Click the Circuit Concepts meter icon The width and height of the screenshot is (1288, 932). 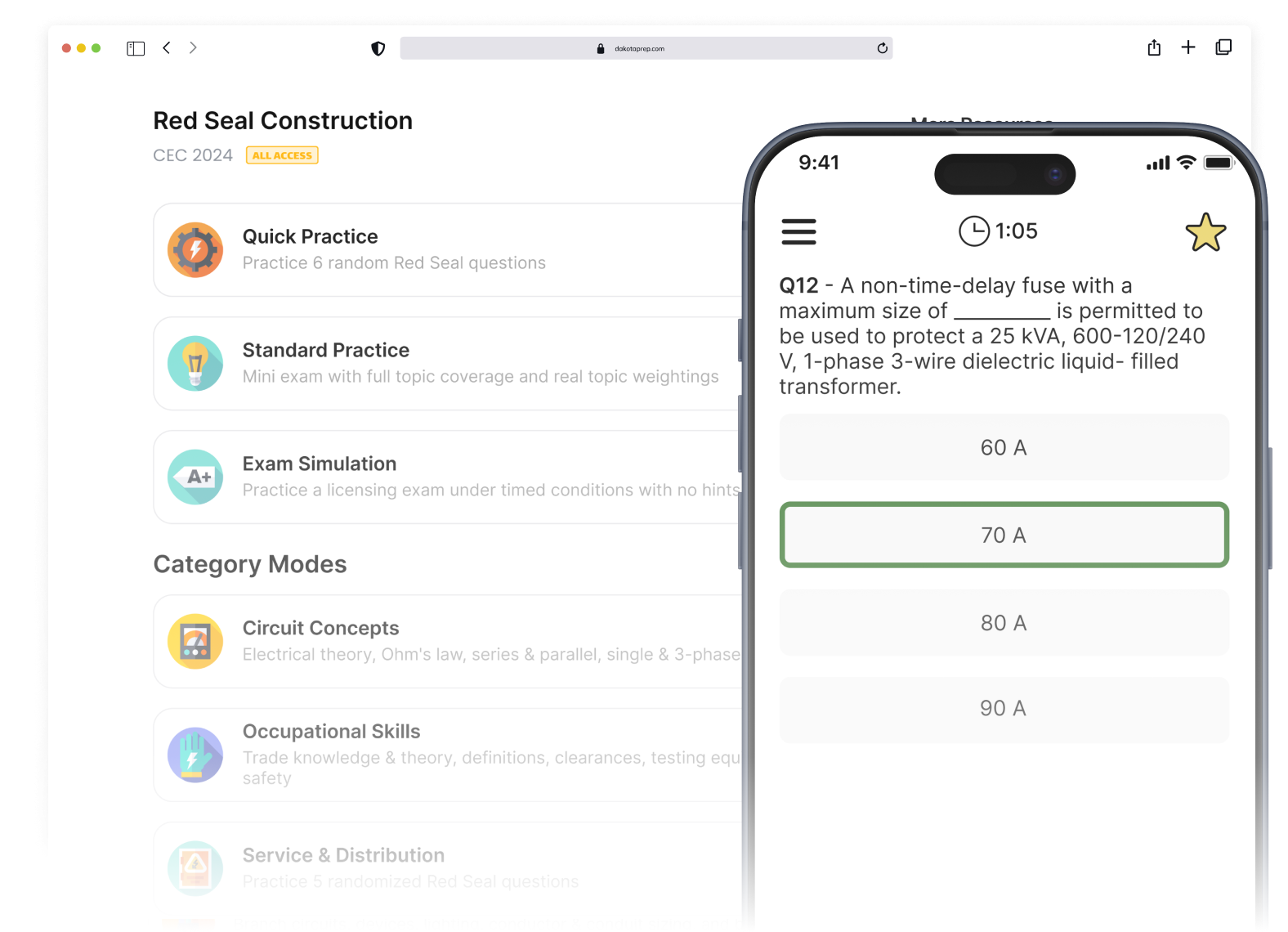tap(195, 642)
